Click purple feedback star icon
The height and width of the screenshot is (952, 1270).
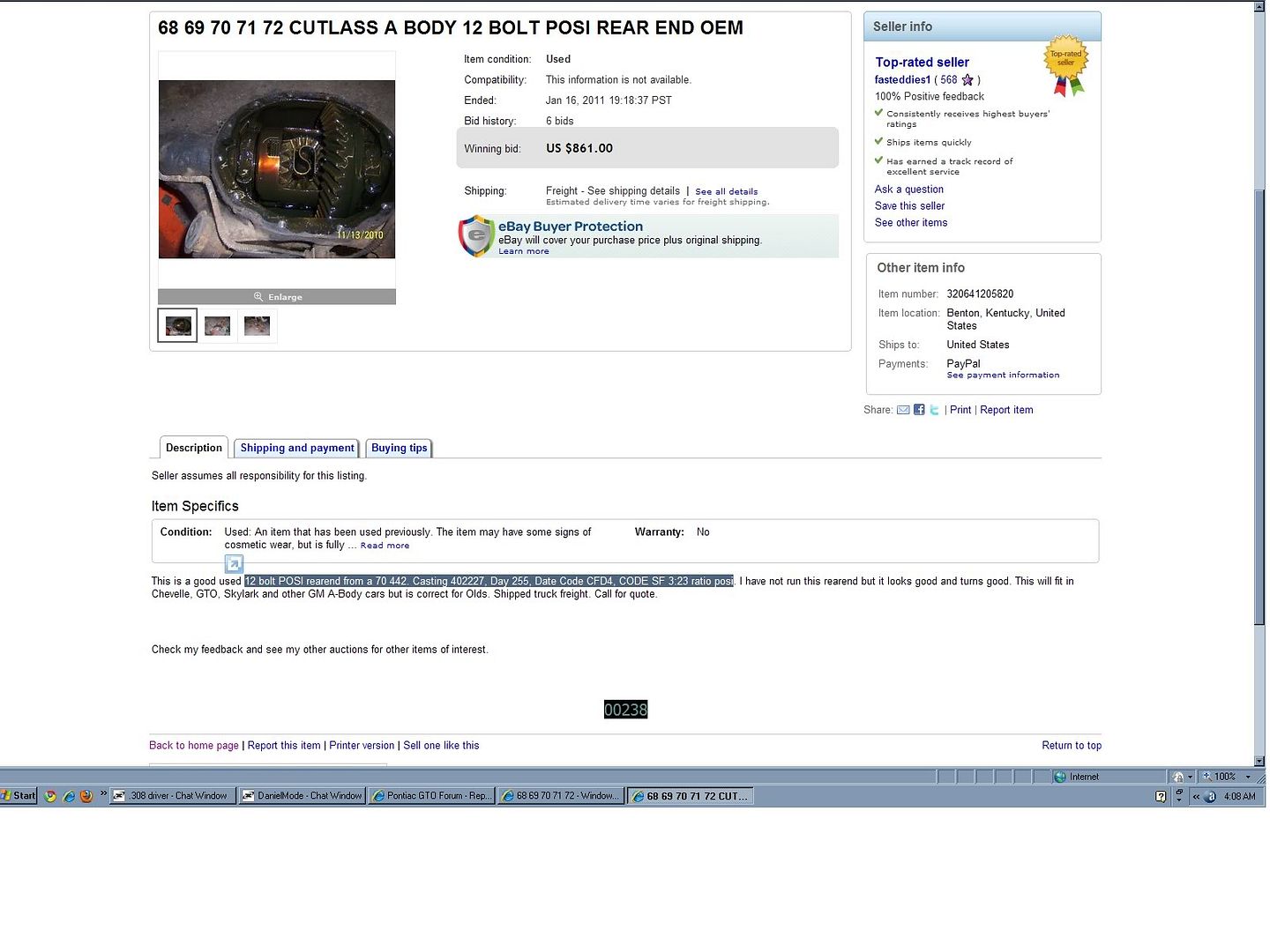pos(967,79)
